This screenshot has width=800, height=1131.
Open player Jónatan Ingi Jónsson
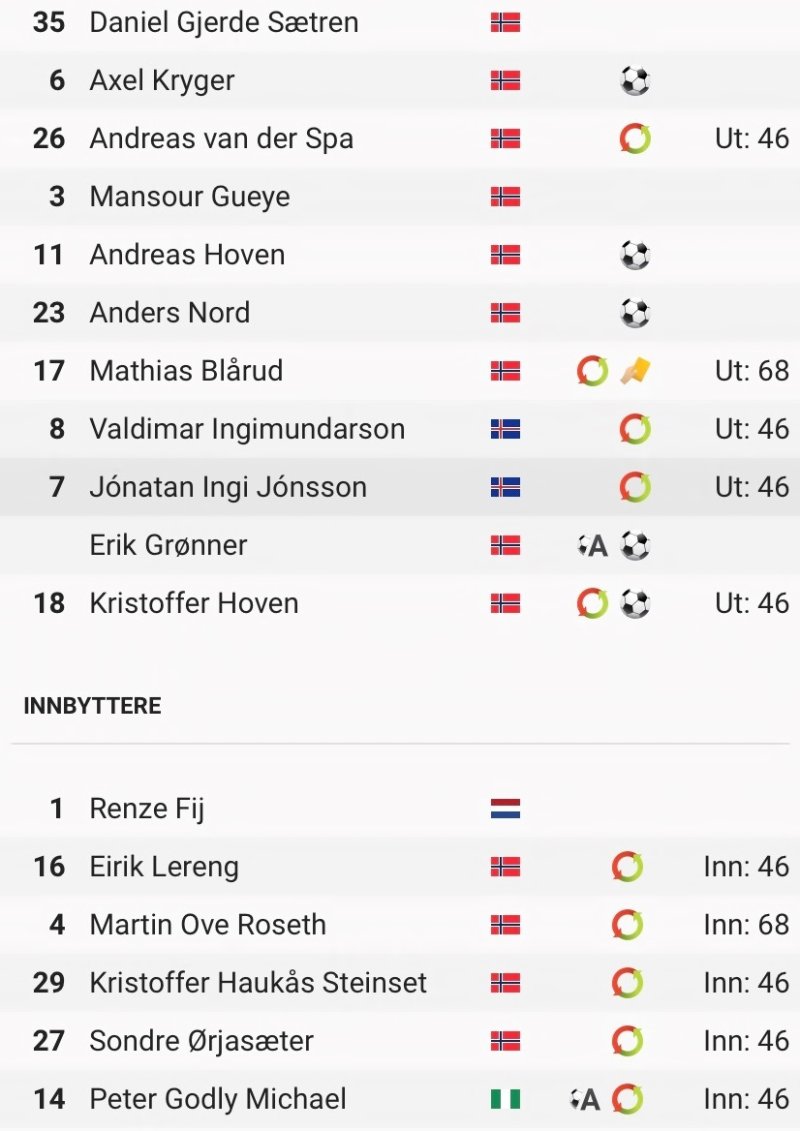[228, 487]
